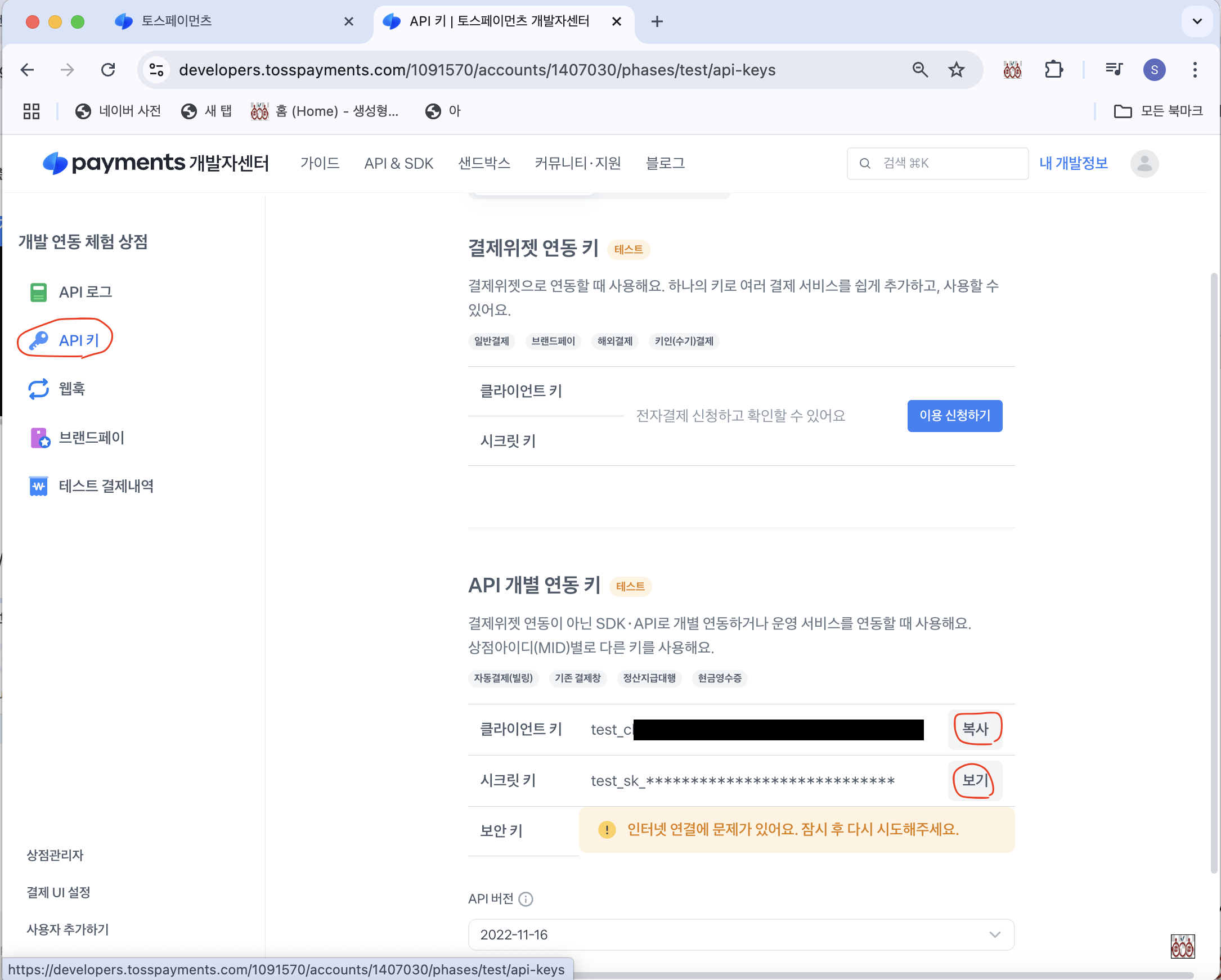Screen dimensions: 1221x980
Task: Click the API 키 key icon in sidebar
Action: point(38,340)
